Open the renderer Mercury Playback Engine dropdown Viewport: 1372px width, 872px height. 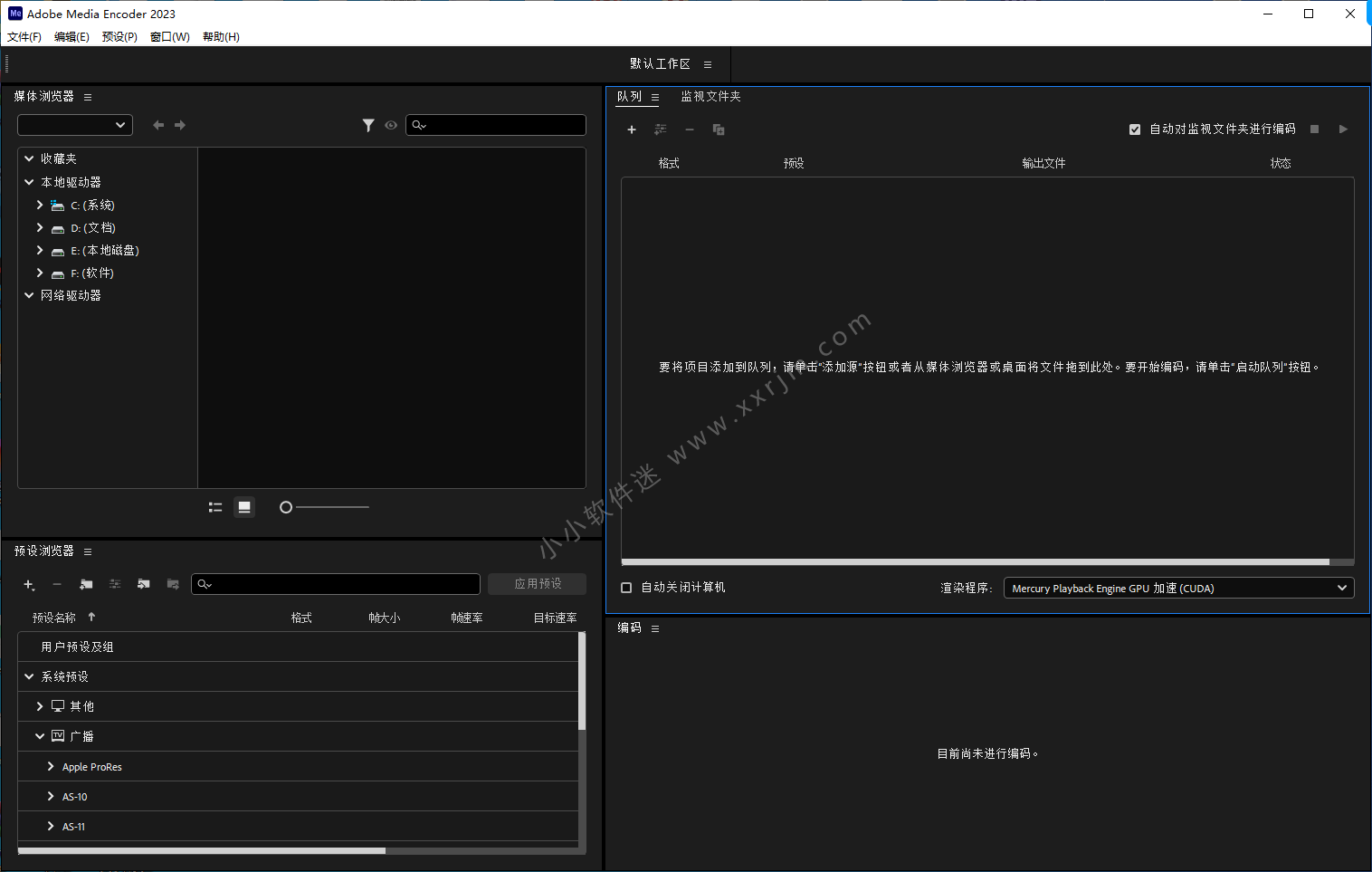1178,589
